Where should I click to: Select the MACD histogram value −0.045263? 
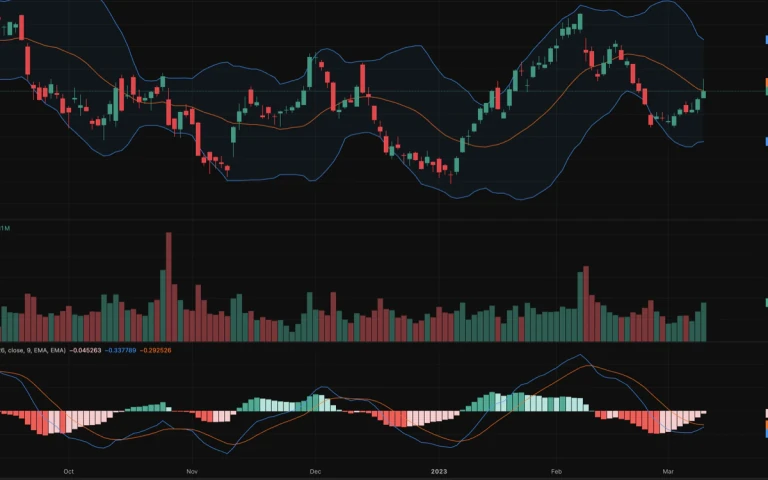pyautogui.click(x=85, y=351)
